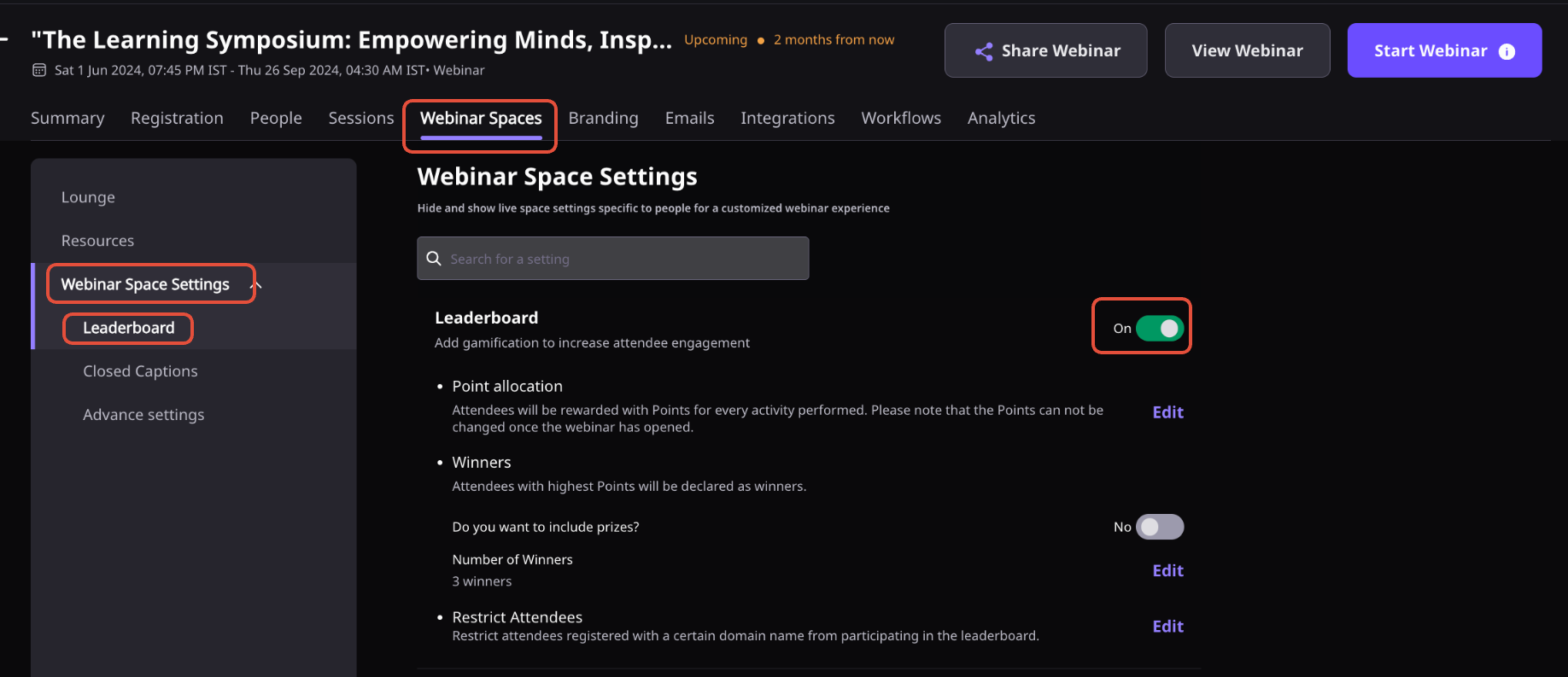The image size is (1568, 677).
Task: Select the Webinar Spaces tab
Action: 481,118
